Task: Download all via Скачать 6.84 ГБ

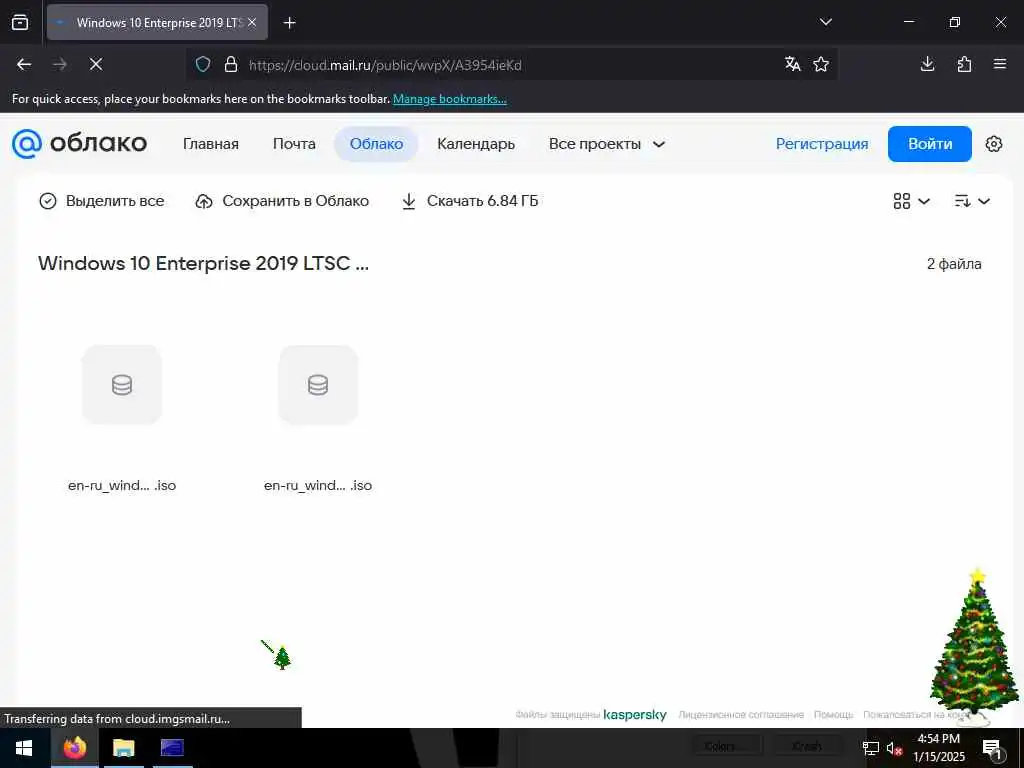Action: click(470, 200)
